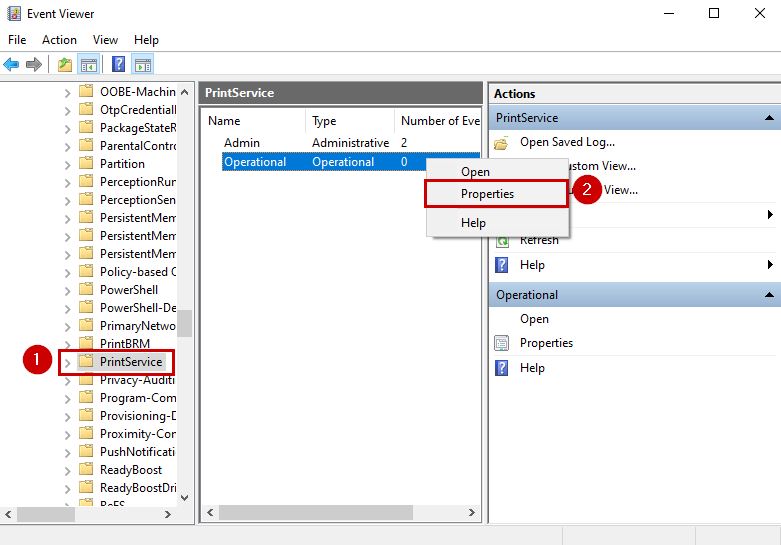Open the Action menu
Screen dimensions: 781x545
59,40
